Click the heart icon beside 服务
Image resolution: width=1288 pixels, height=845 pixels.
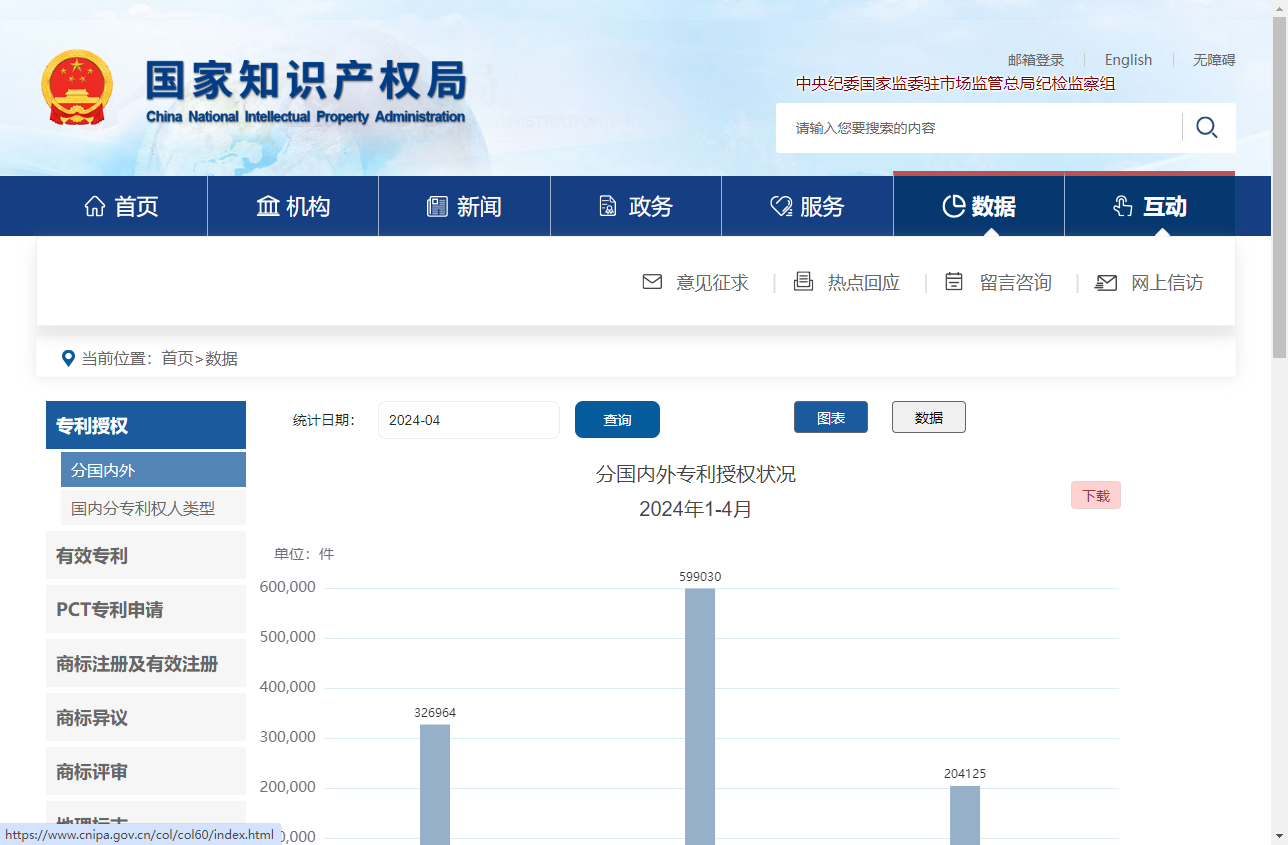click(x=781, y=207)
